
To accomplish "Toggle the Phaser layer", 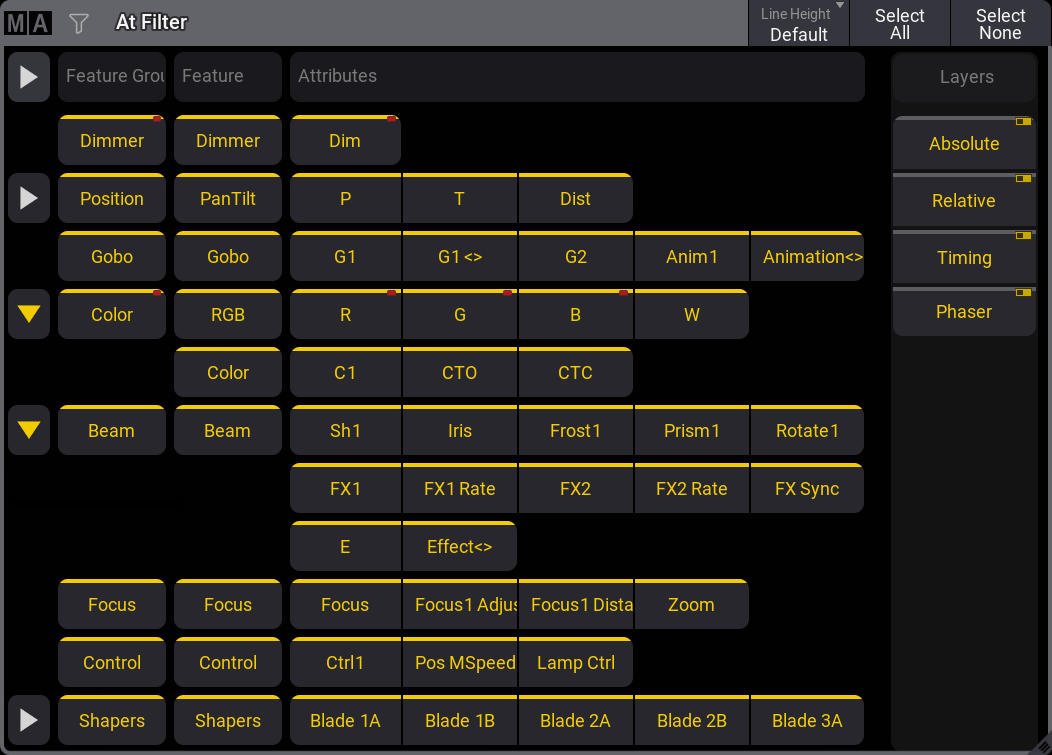I will tap(964, 312).
